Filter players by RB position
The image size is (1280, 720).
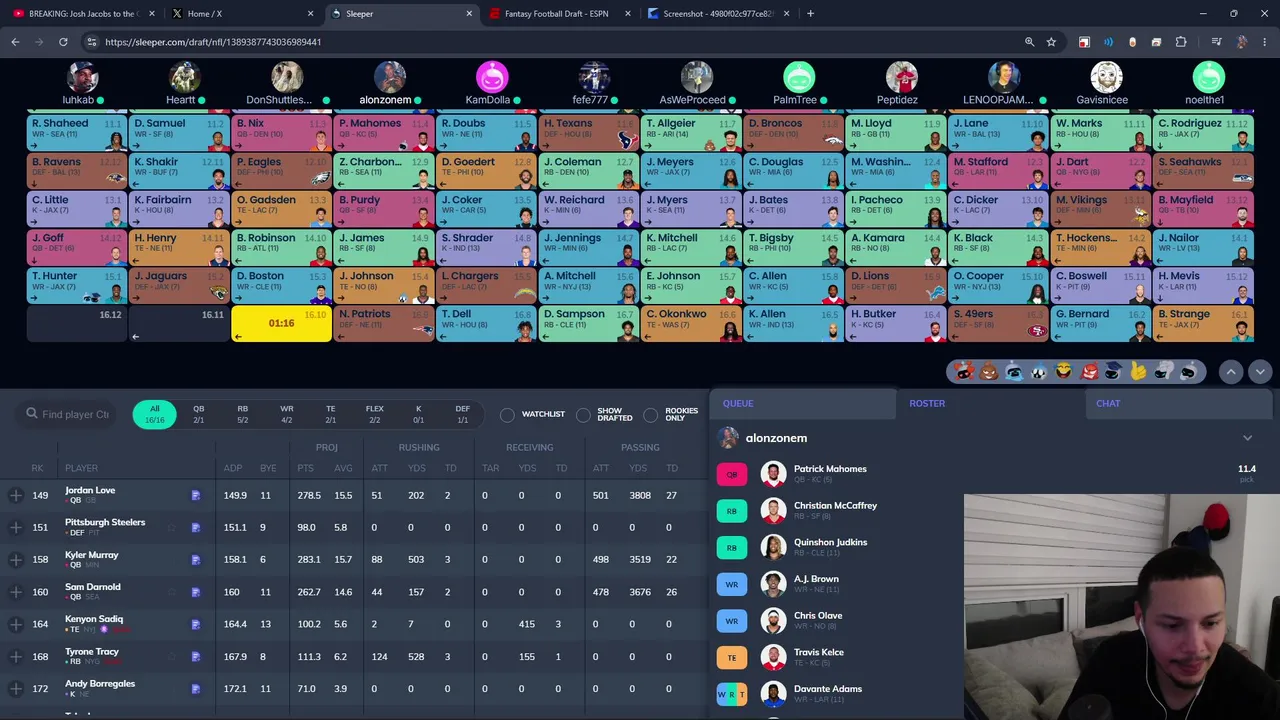pyautogui.click(x=242, y=414)
